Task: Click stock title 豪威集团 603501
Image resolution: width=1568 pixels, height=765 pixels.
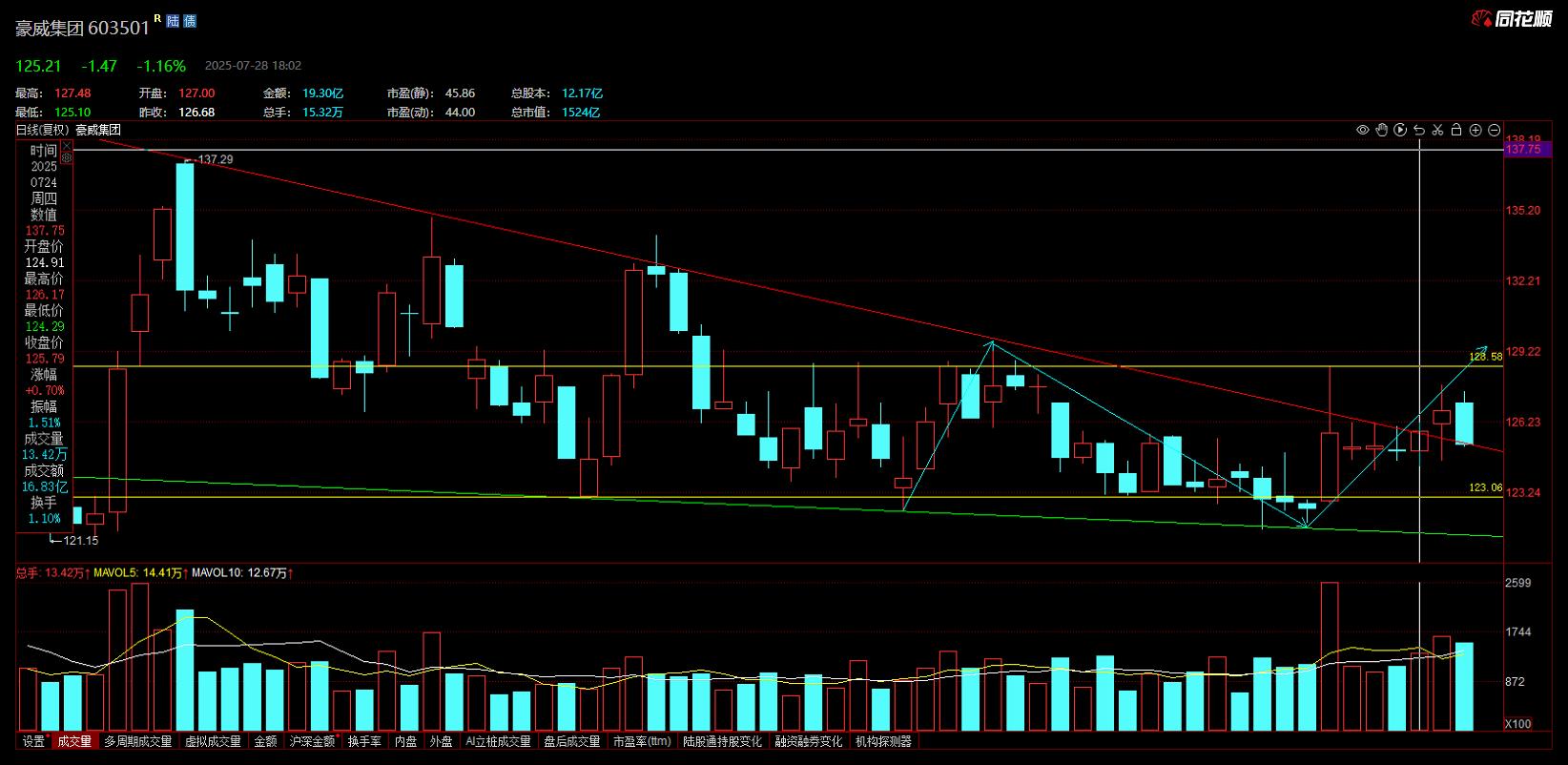Action: 83,29
